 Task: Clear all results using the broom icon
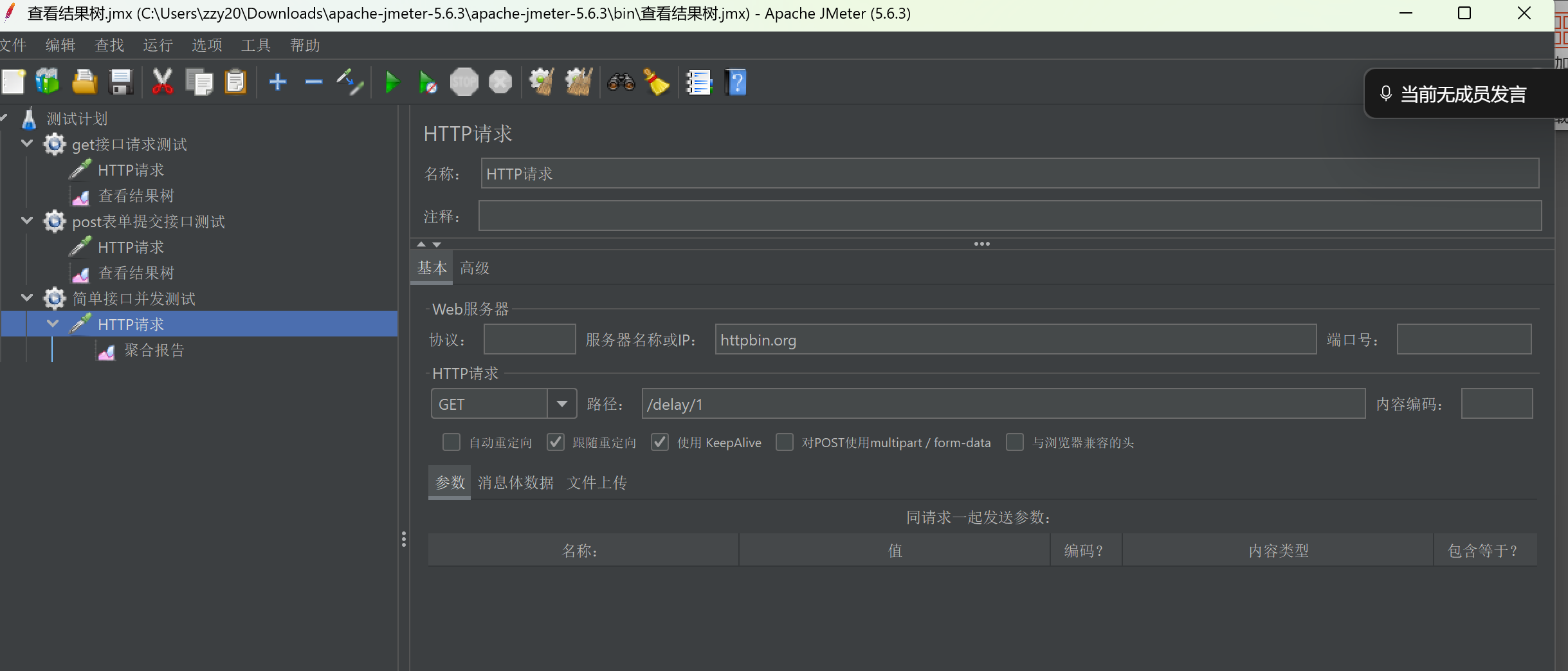657,82
